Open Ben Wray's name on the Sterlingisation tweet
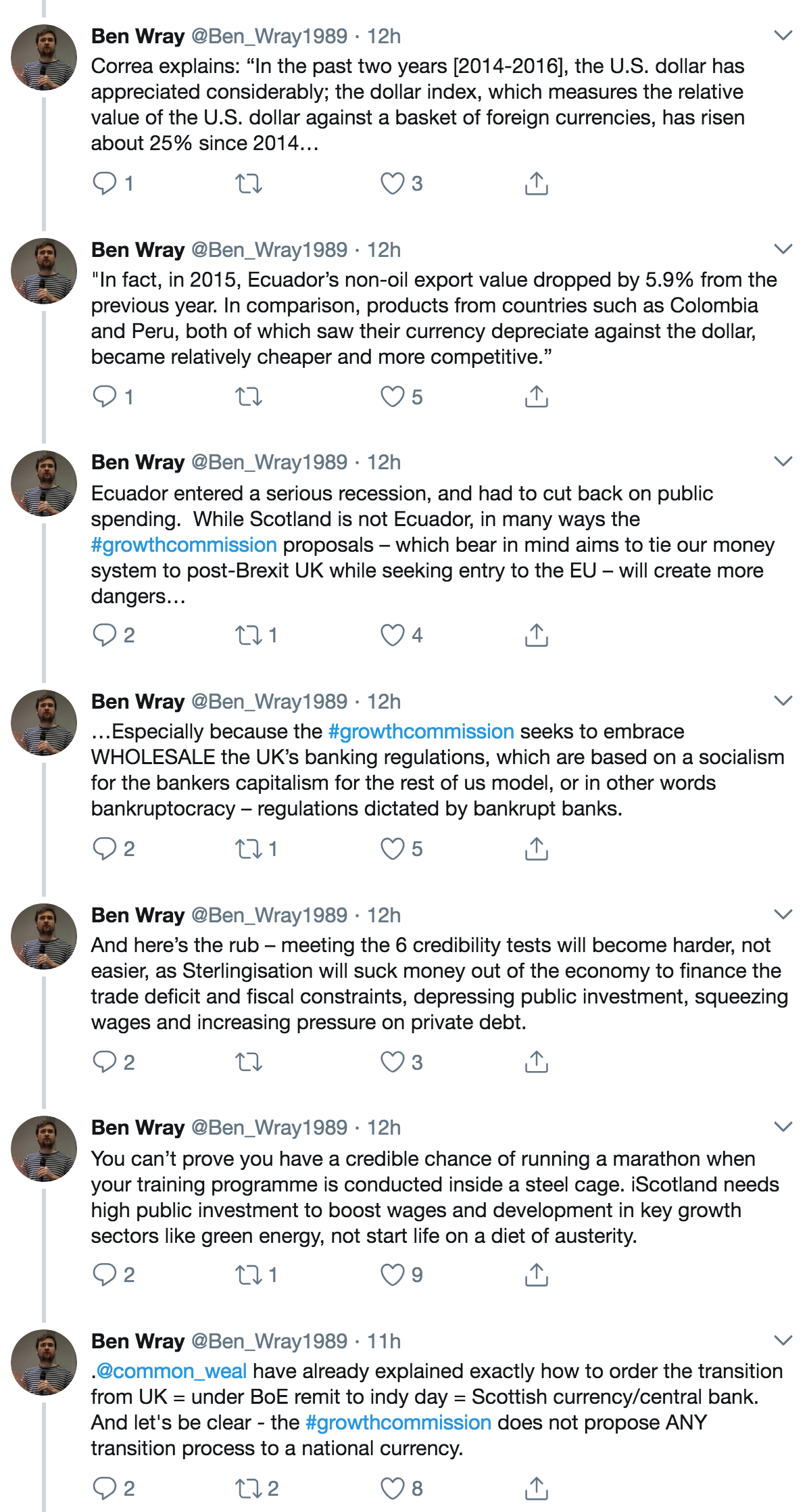807x1512 pixels. coord(138,915)
